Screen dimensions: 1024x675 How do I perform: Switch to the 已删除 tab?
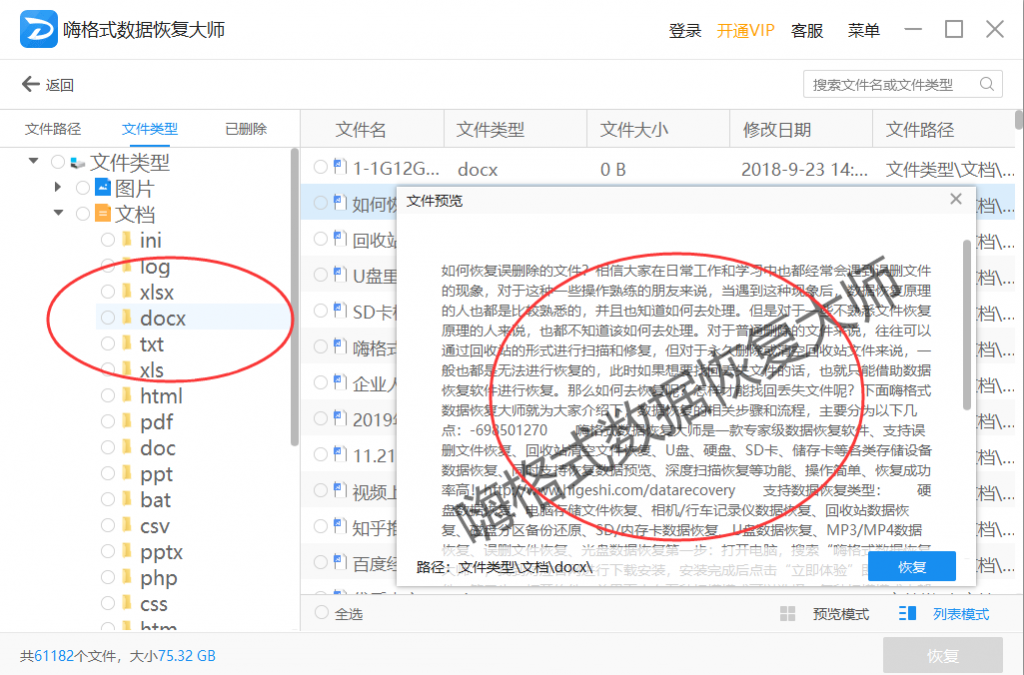[x=246, y=129]
